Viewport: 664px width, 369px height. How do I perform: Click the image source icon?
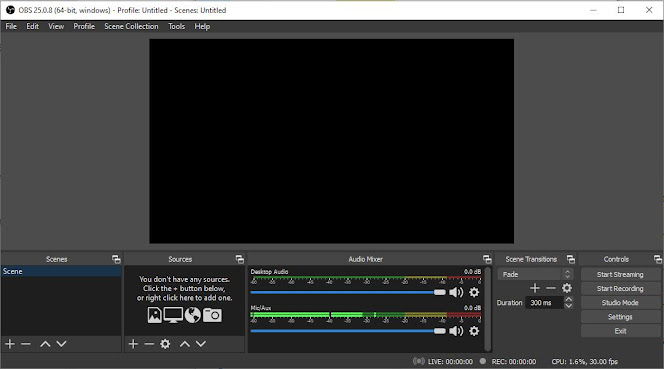click(x=155, y=315)
